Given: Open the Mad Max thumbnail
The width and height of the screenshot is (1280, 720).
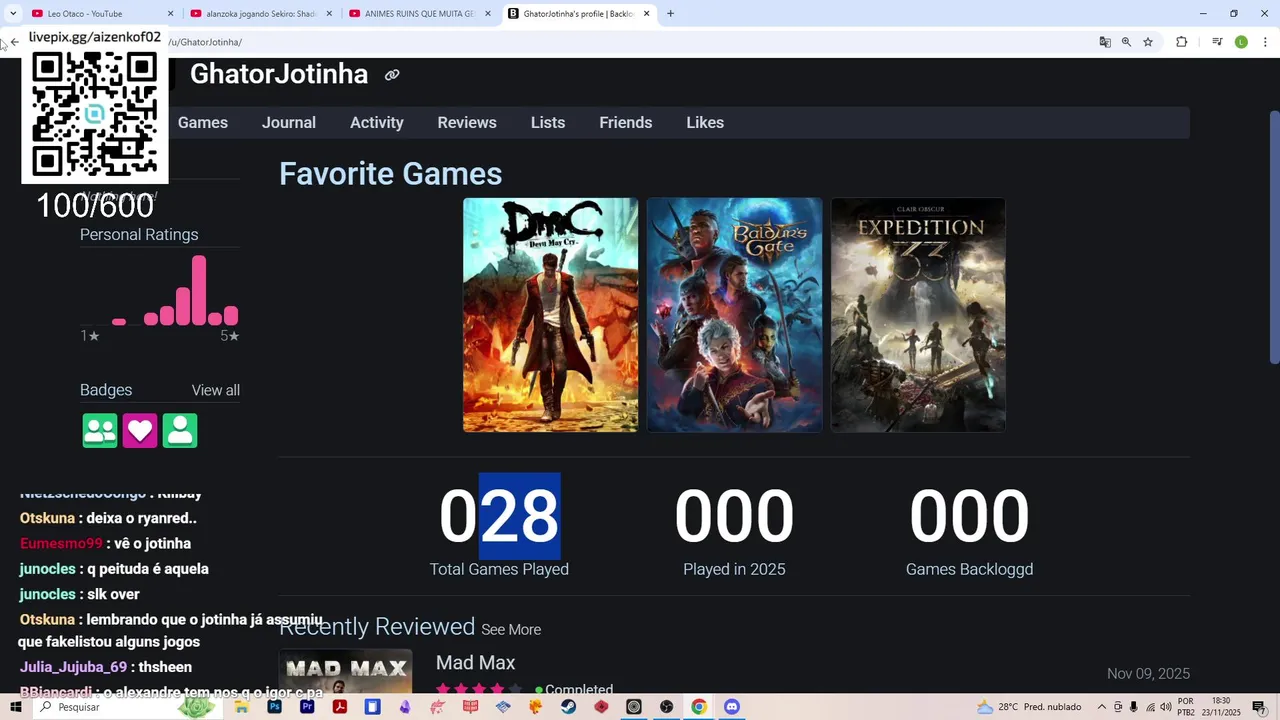Looking at the screenshot, I should pos(345,671).
